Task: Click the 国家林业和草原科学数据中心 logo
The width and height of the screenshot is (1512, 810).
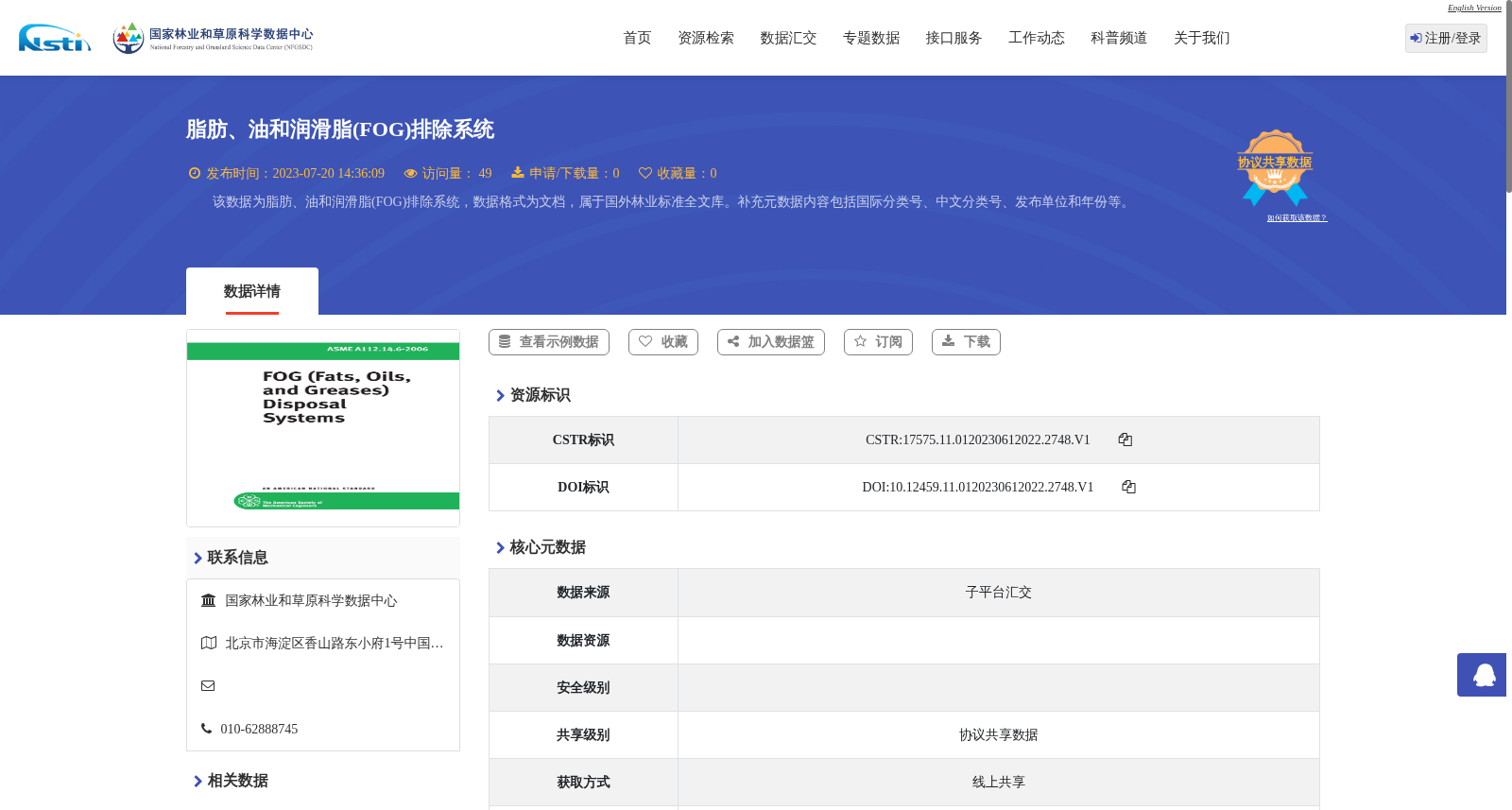Action: [213, 38]
